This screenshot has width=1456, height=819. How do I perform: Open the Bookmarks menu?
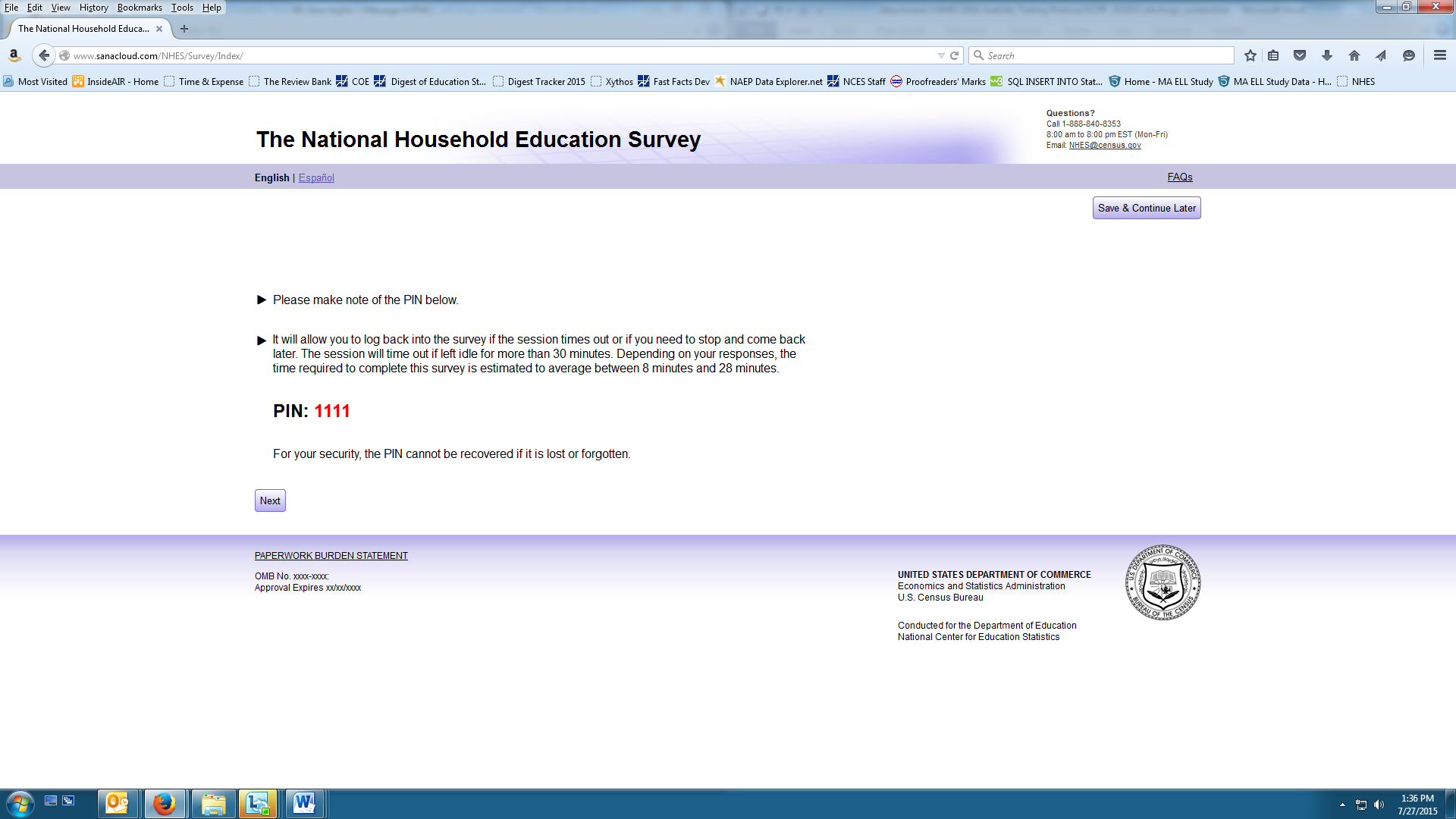tap(140, 8)
